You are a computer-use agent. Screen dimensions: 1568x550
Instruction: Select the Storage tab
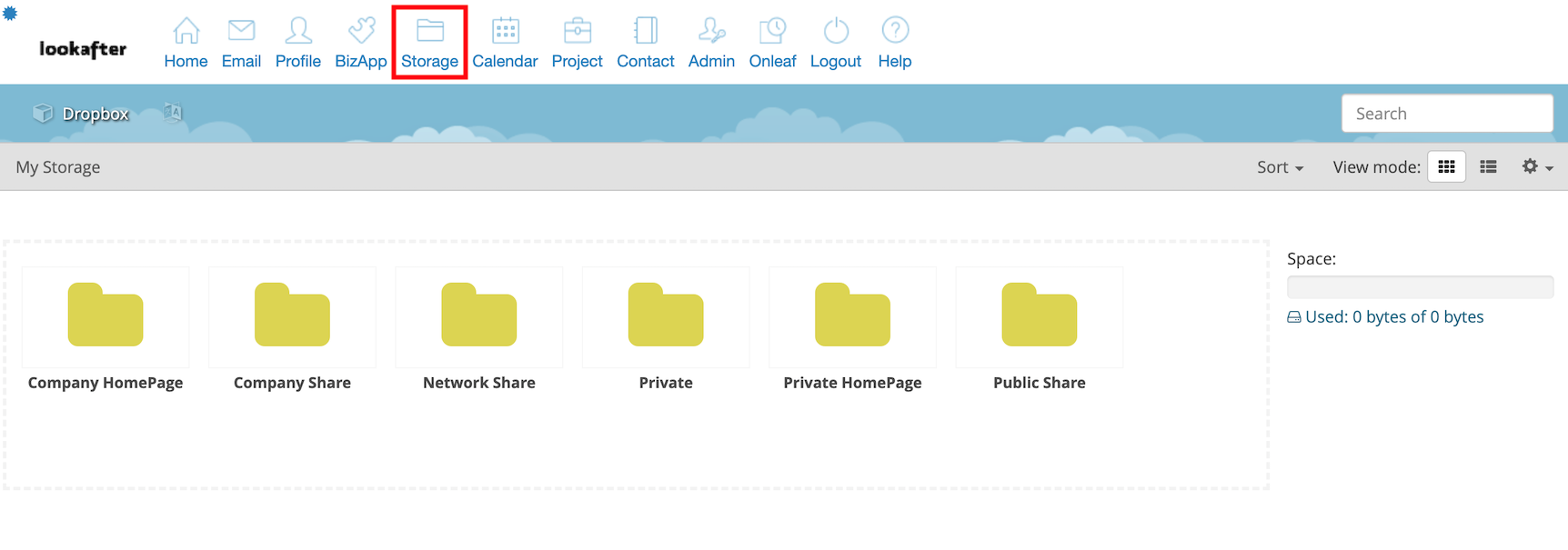click(429, 43)
